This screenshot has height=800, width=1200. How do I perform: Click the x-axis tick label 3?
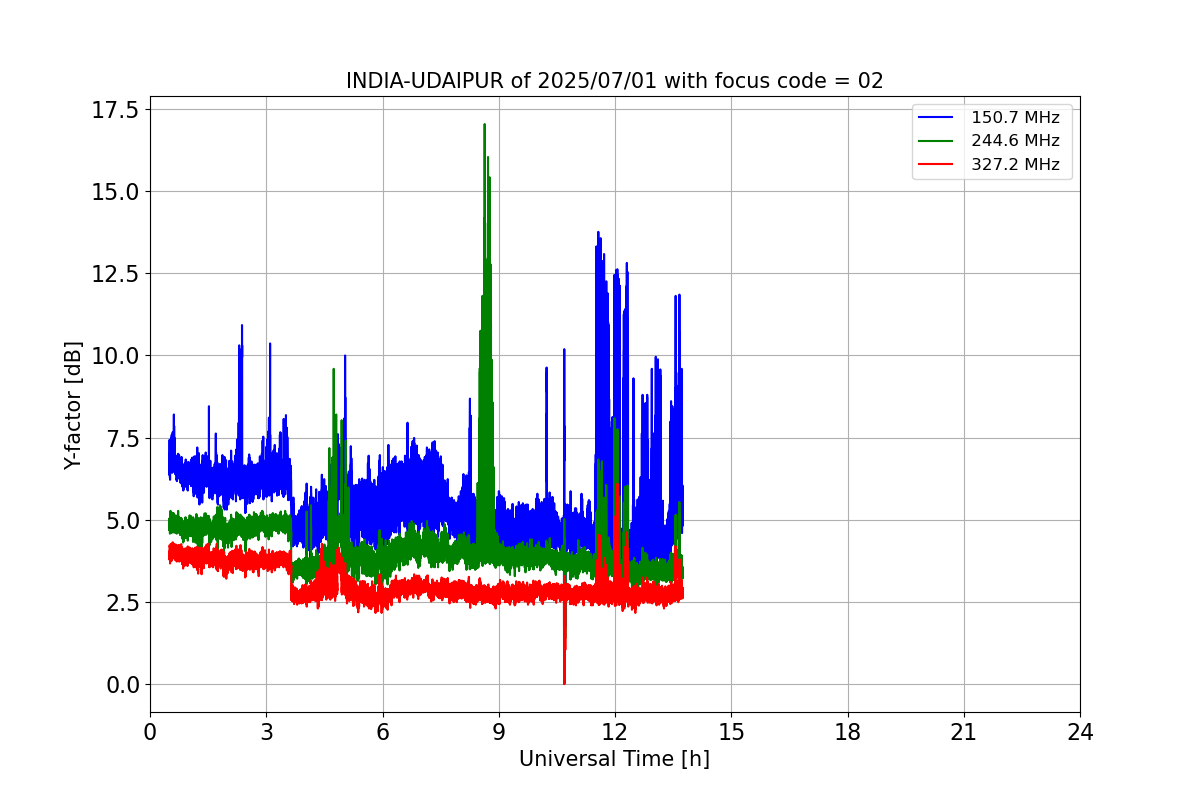pos(266,732)
